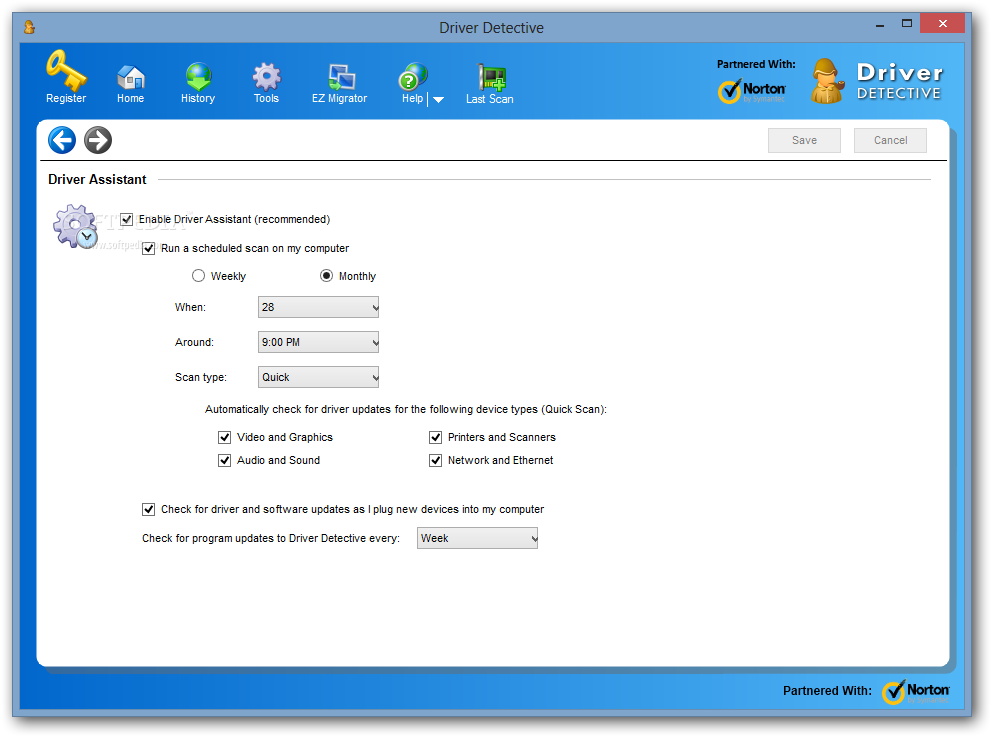Select the Monthly radio button
The height and width of the screenshot is (737, 992).
[x=326, y=276]
